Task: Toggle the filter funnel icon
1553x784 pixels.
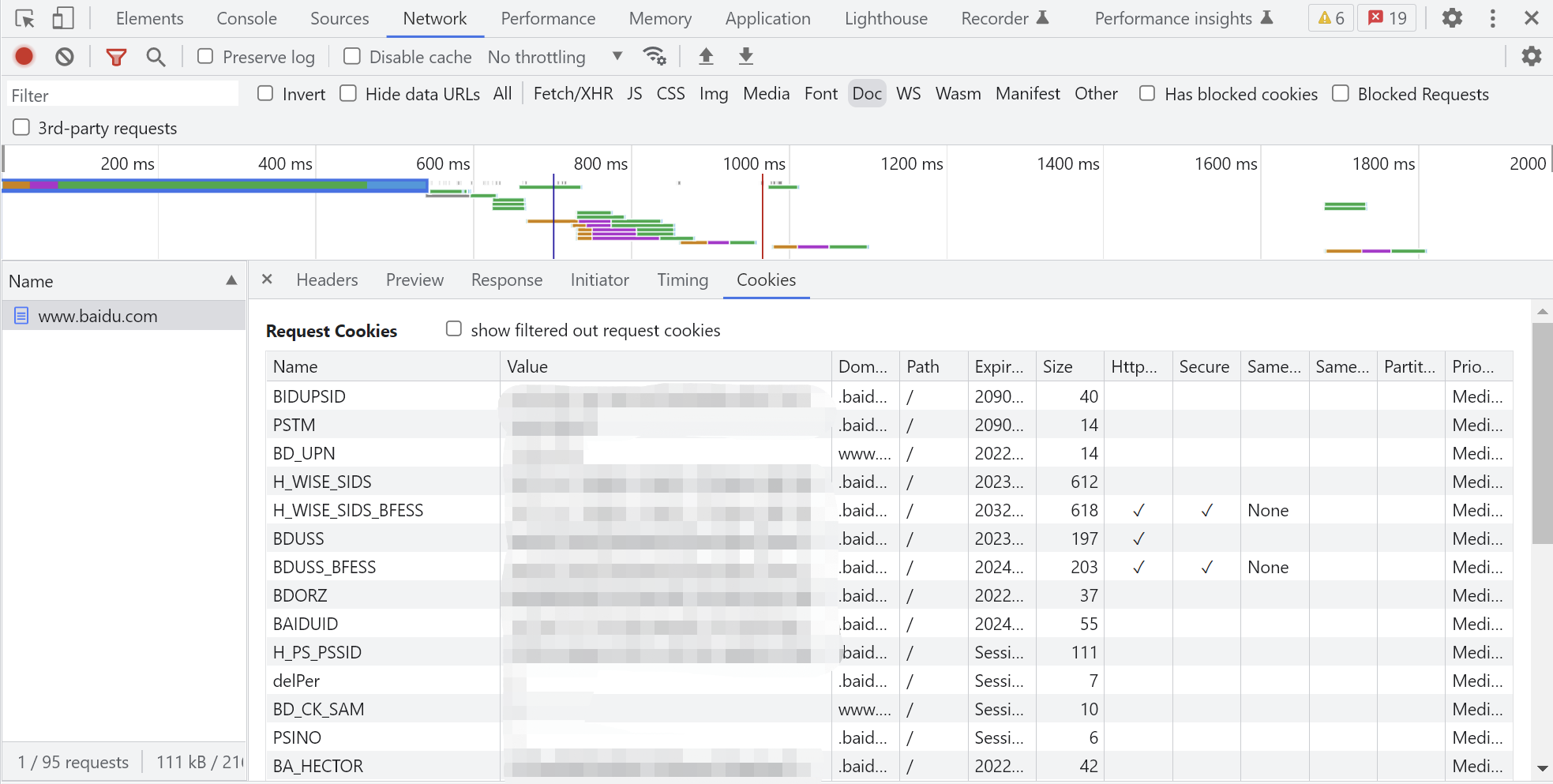Action: 116,56
